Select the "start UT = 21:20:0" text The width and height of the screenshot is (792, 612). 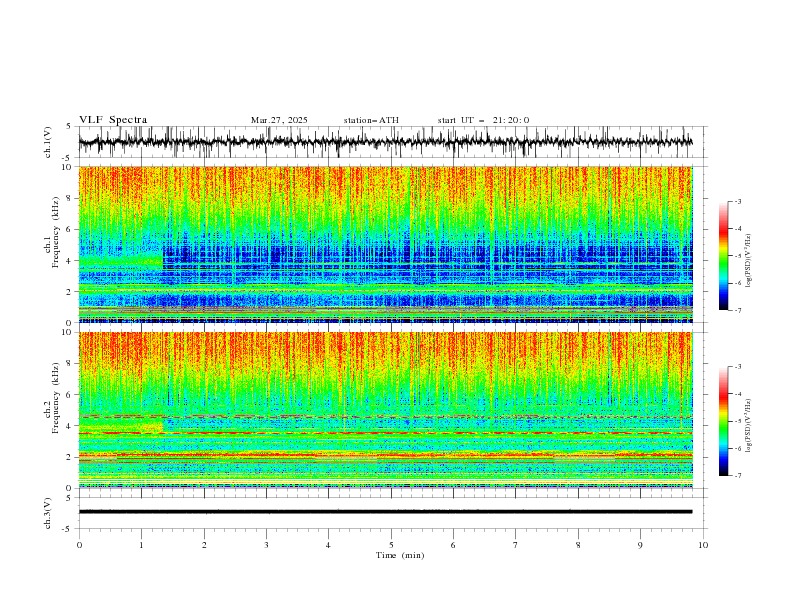coord(483,120)
